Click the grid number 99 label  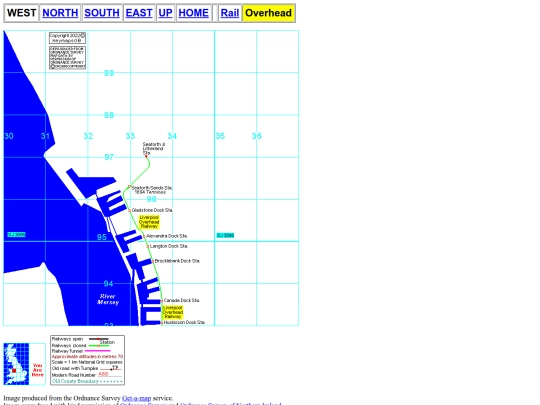click(109, 73)
